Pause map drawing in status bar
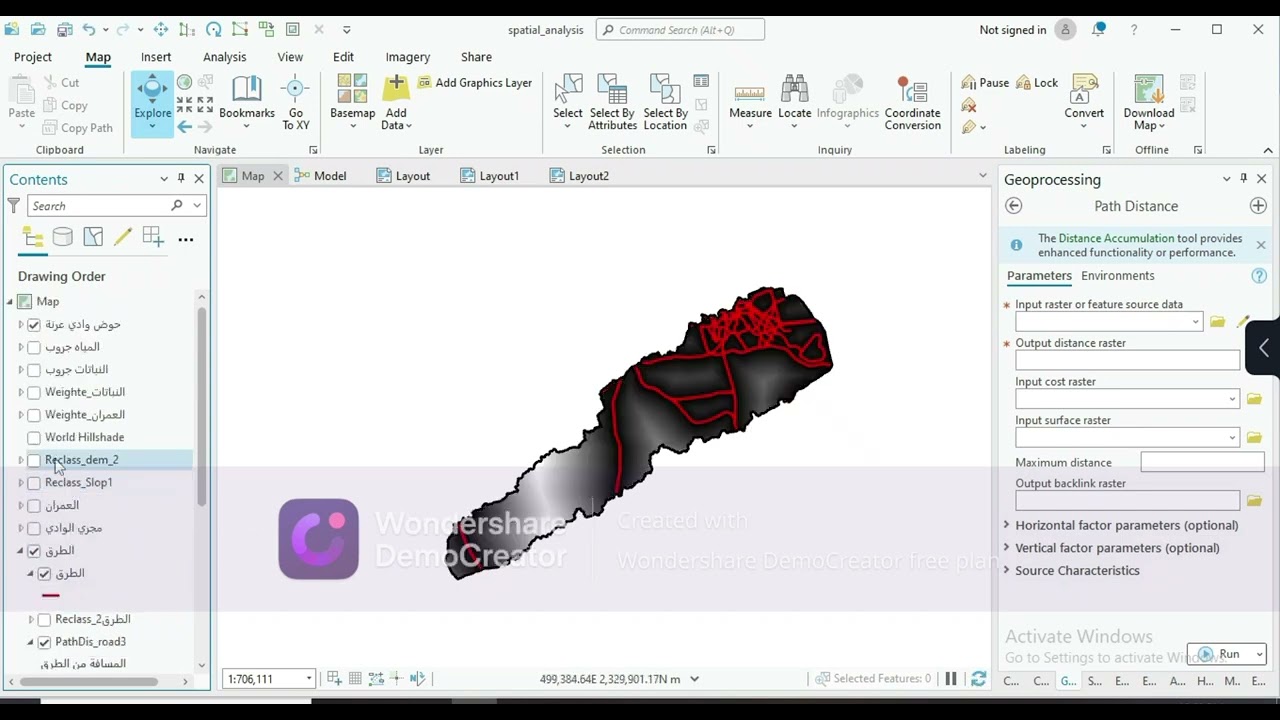Image resolution: width=1280 pixels, height=720 pixels. (x=951, y=679)
